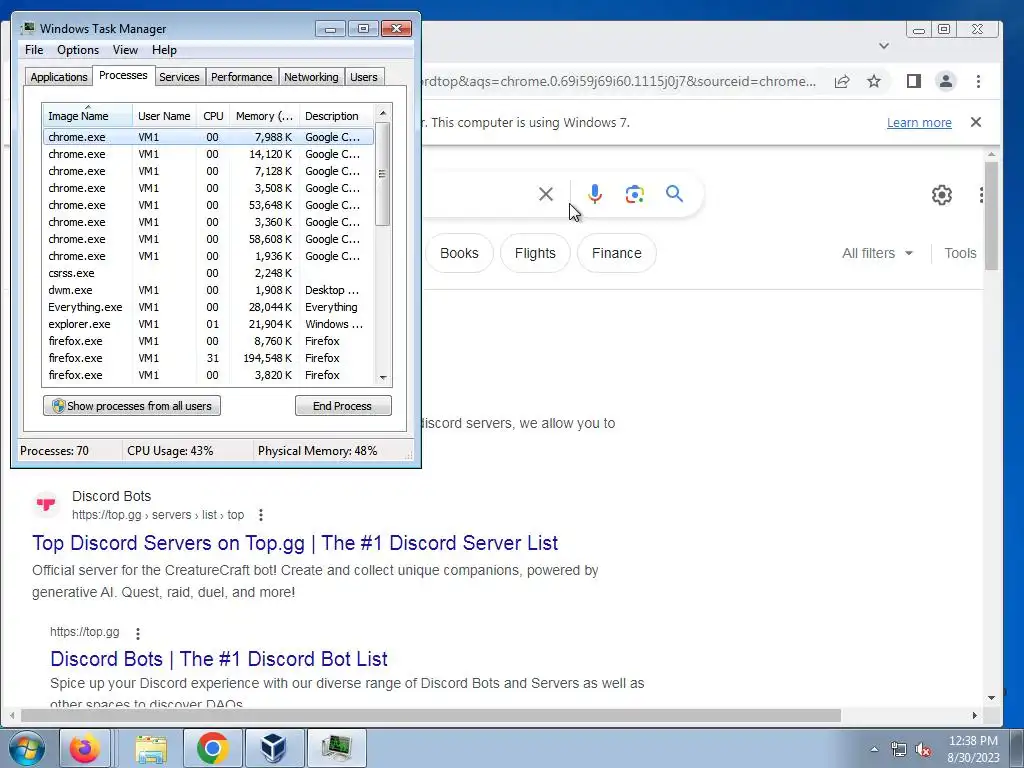Sort processes by User Name column
This screenshot has width=1024, height=768.
pos(164,116)
